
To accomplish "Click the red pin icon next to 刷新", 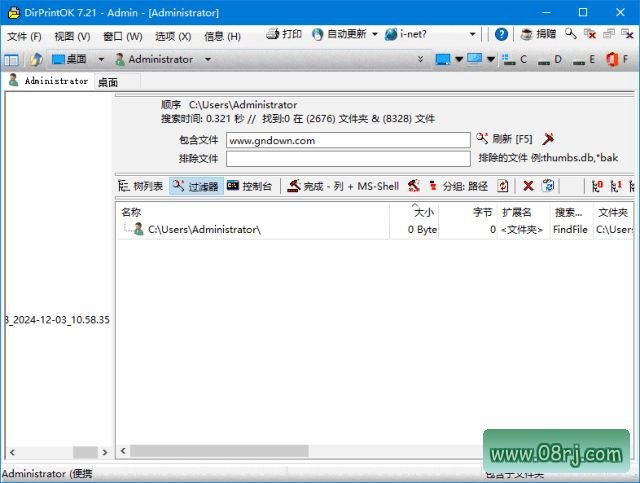I will click(x=548, y=139).
